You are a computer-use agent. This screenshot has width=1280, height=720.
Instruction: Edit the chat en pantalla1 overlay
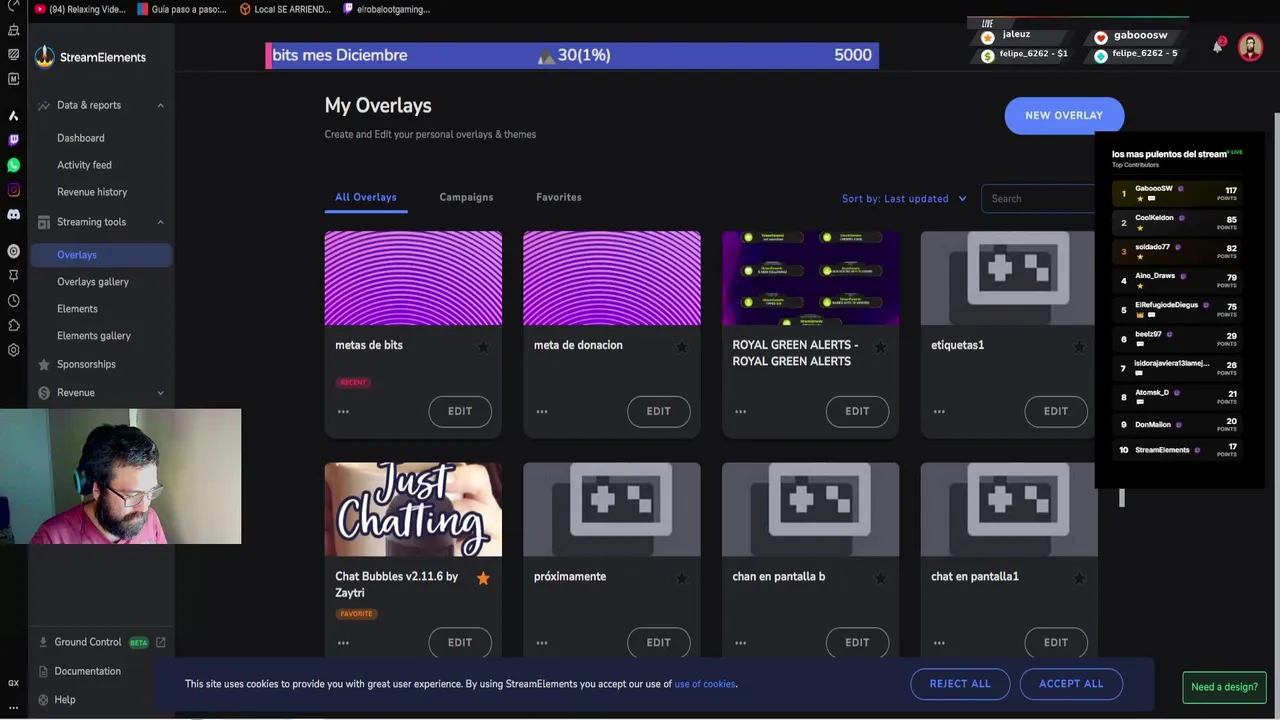tap(1056, 643)
